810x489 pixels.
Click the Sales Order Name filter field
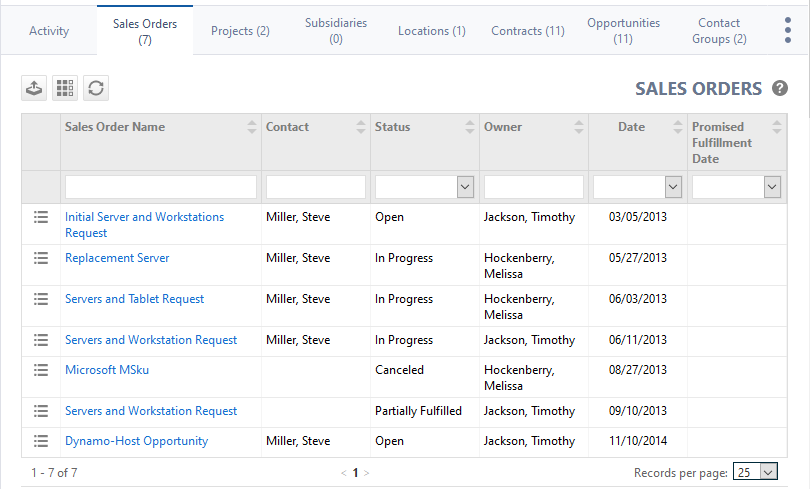tap(160, 187)
